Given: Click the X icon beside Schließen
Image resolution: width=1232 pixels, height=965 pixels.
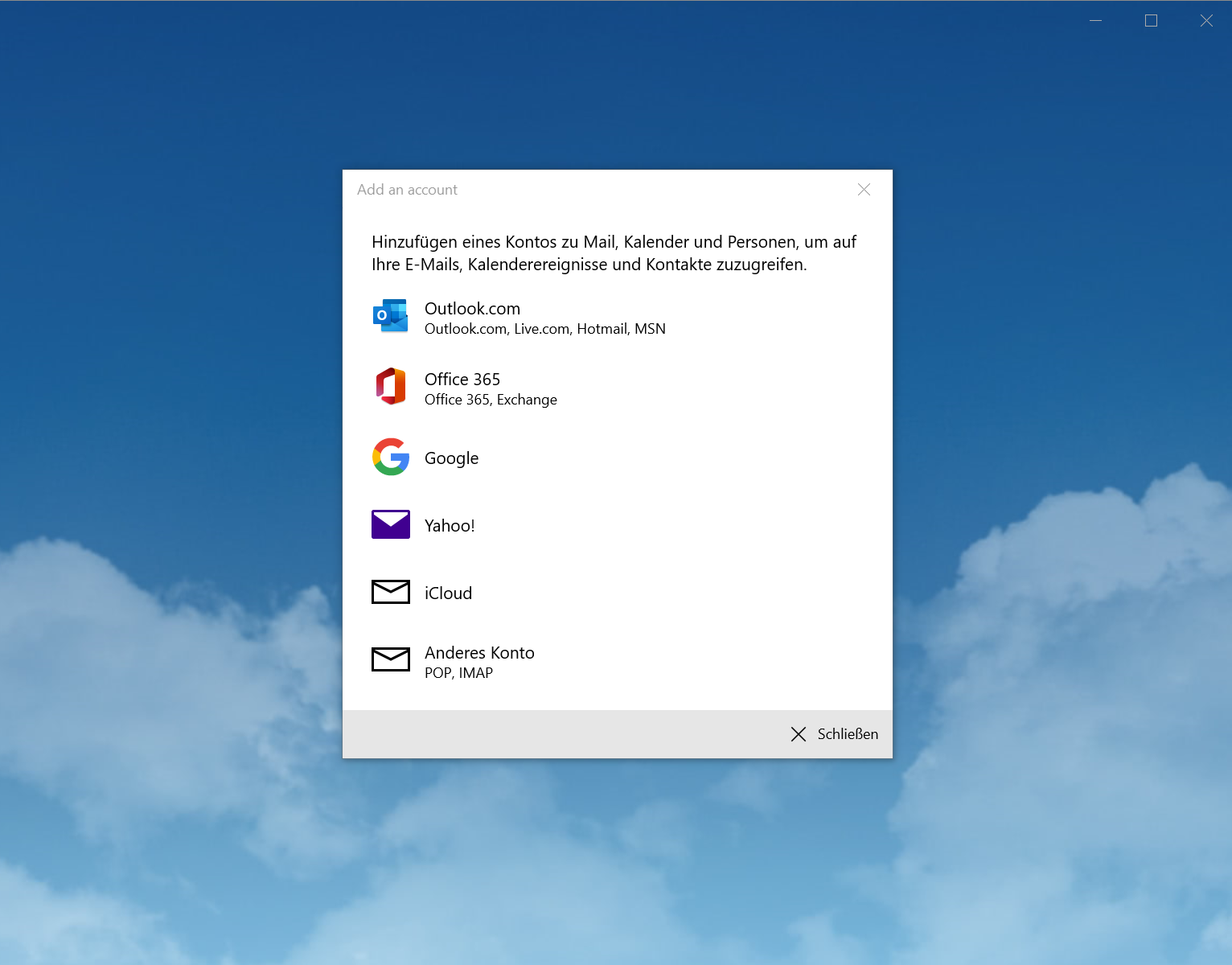Looking at the screenshot, I should [x=799, y=734].
